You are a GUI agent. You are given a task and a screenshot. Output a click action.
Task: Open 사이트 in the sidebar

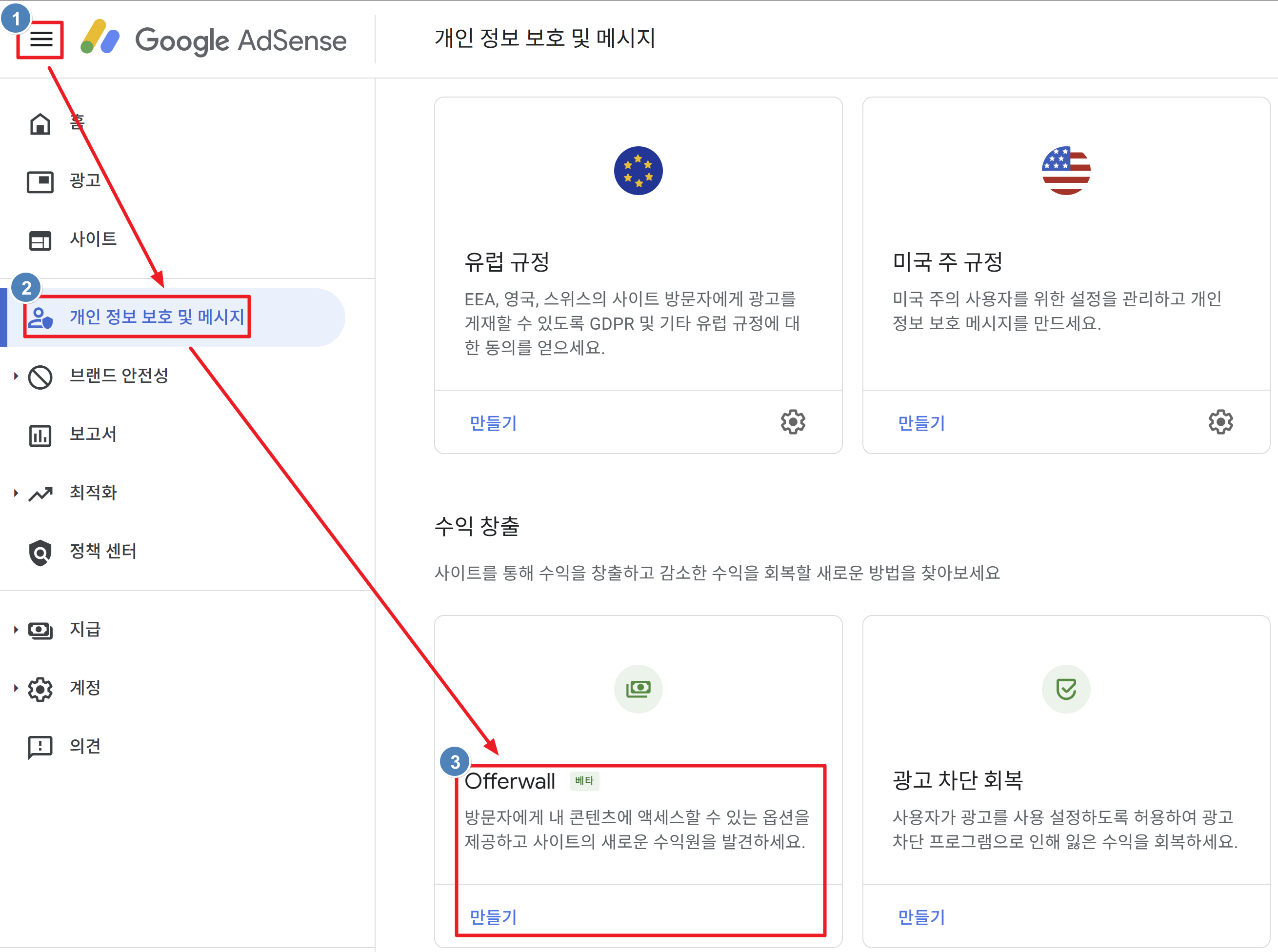pos(93,239)
